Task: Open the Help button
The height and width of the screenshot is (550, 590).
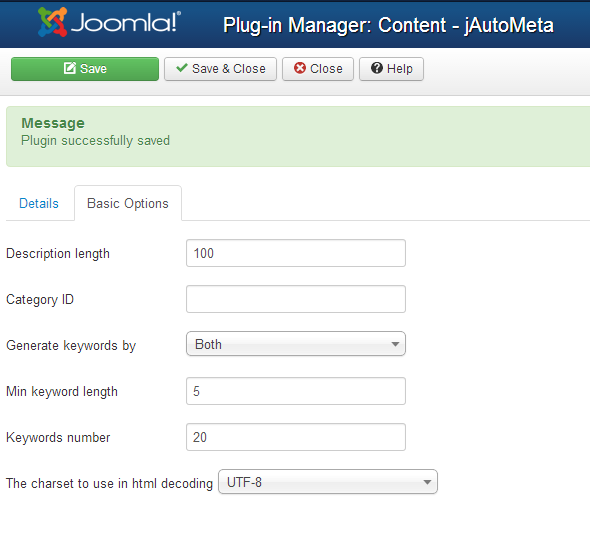Action: tap(391, 69)
